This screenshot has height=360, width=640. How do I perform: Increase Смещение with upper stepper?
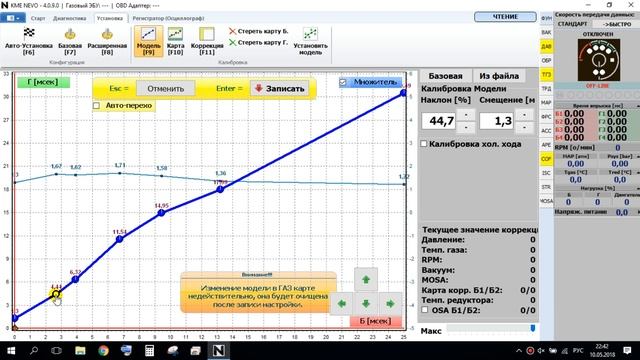pos(524,115)
